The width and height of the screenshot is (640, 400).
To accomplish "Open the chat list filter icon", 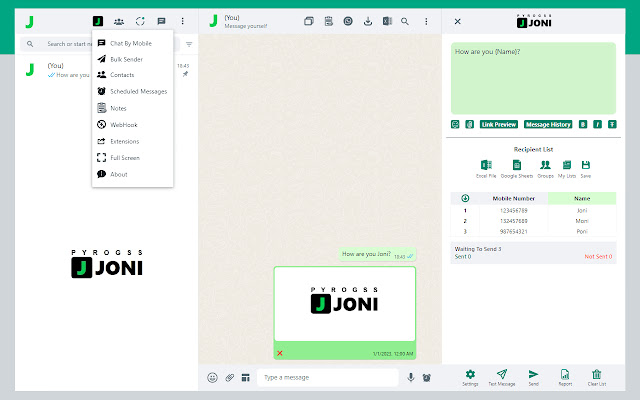I will [189, 44].
